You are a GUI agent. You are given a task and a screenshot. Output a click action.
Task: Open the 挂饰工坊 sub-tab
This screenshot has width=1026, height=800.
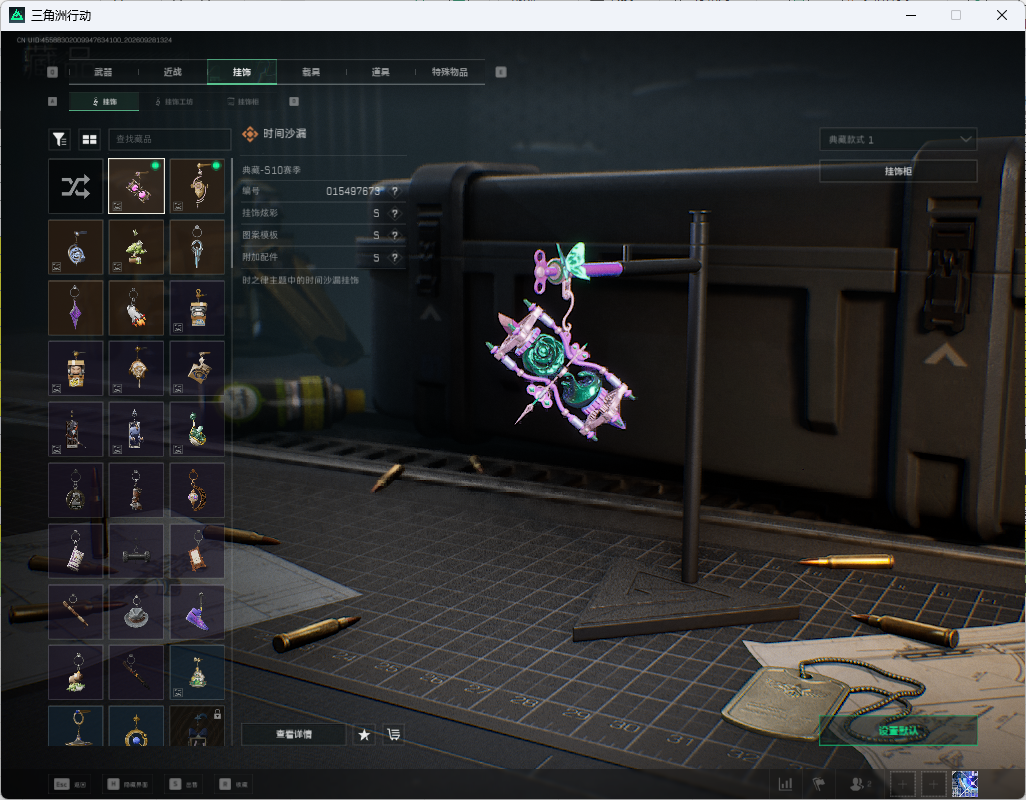coord(174,101)
